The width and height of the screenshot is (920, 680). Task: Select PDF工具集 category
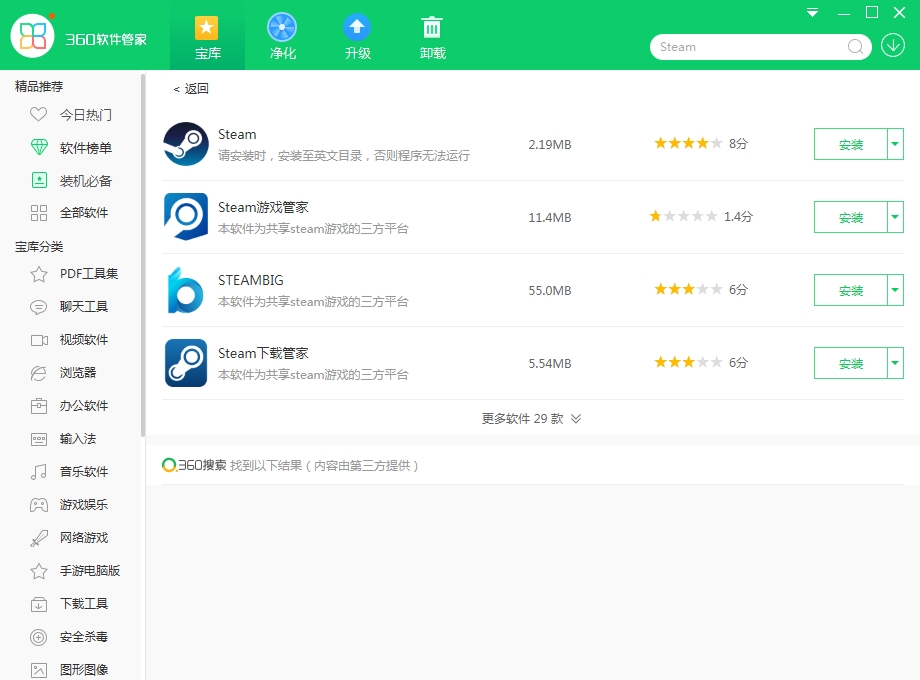click(x=89, y=274)
